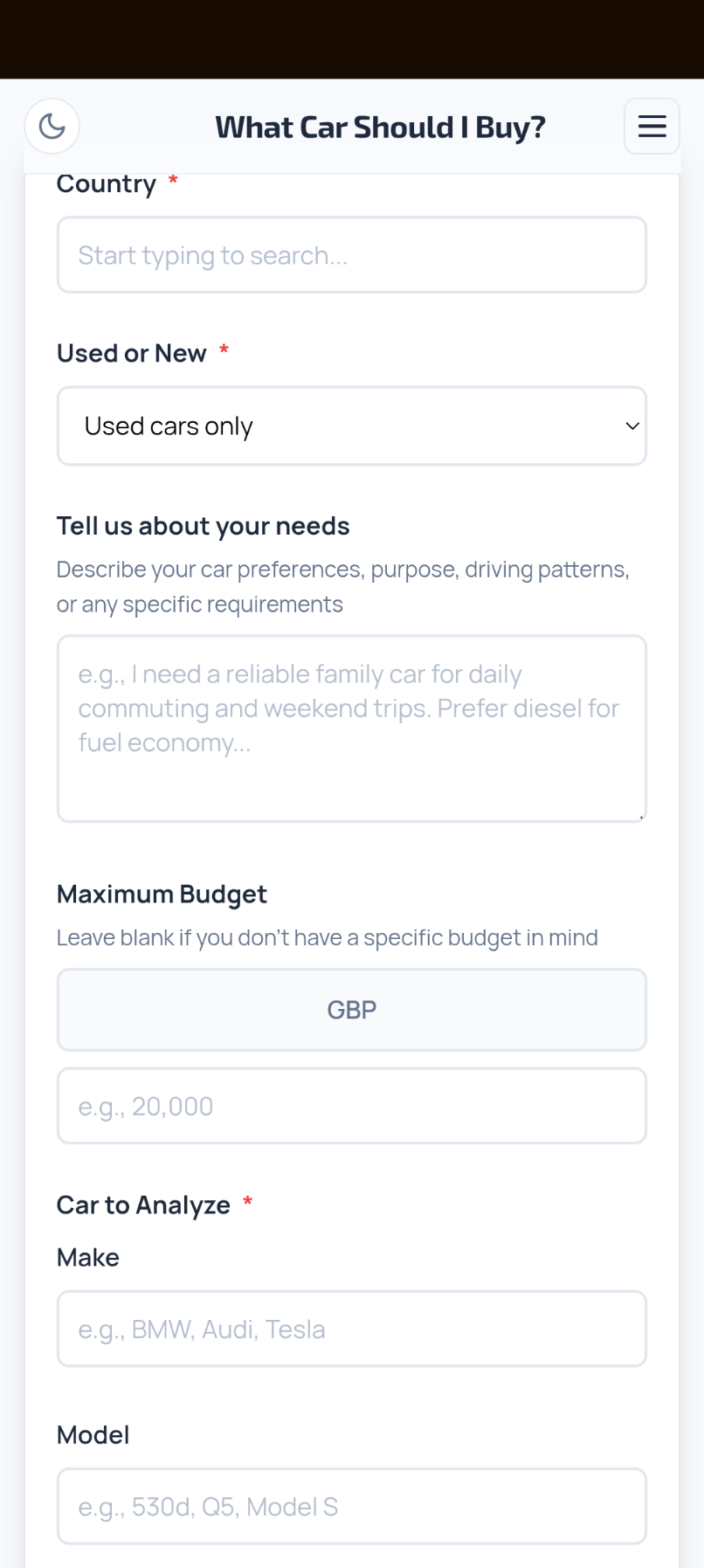The image size is (704, 1568).
Task: Click the "Used or New" label
Action: point(132,353)
